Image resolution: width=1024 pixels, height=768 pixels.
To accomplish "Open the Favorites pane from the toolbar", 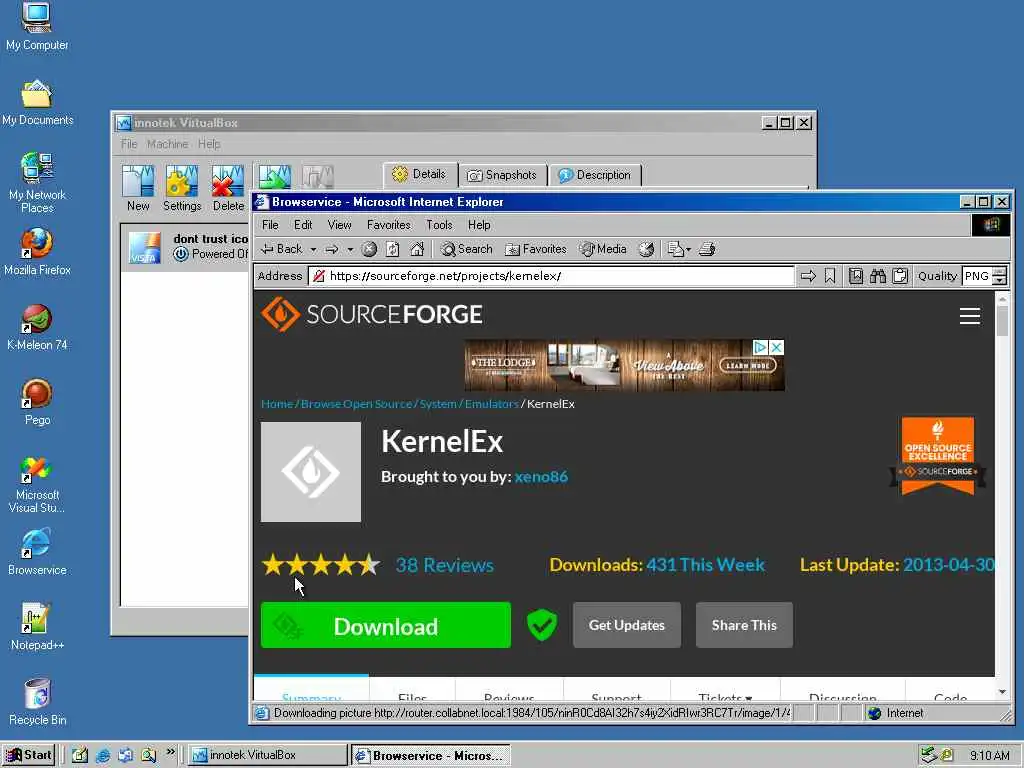I will pos(536,249).
